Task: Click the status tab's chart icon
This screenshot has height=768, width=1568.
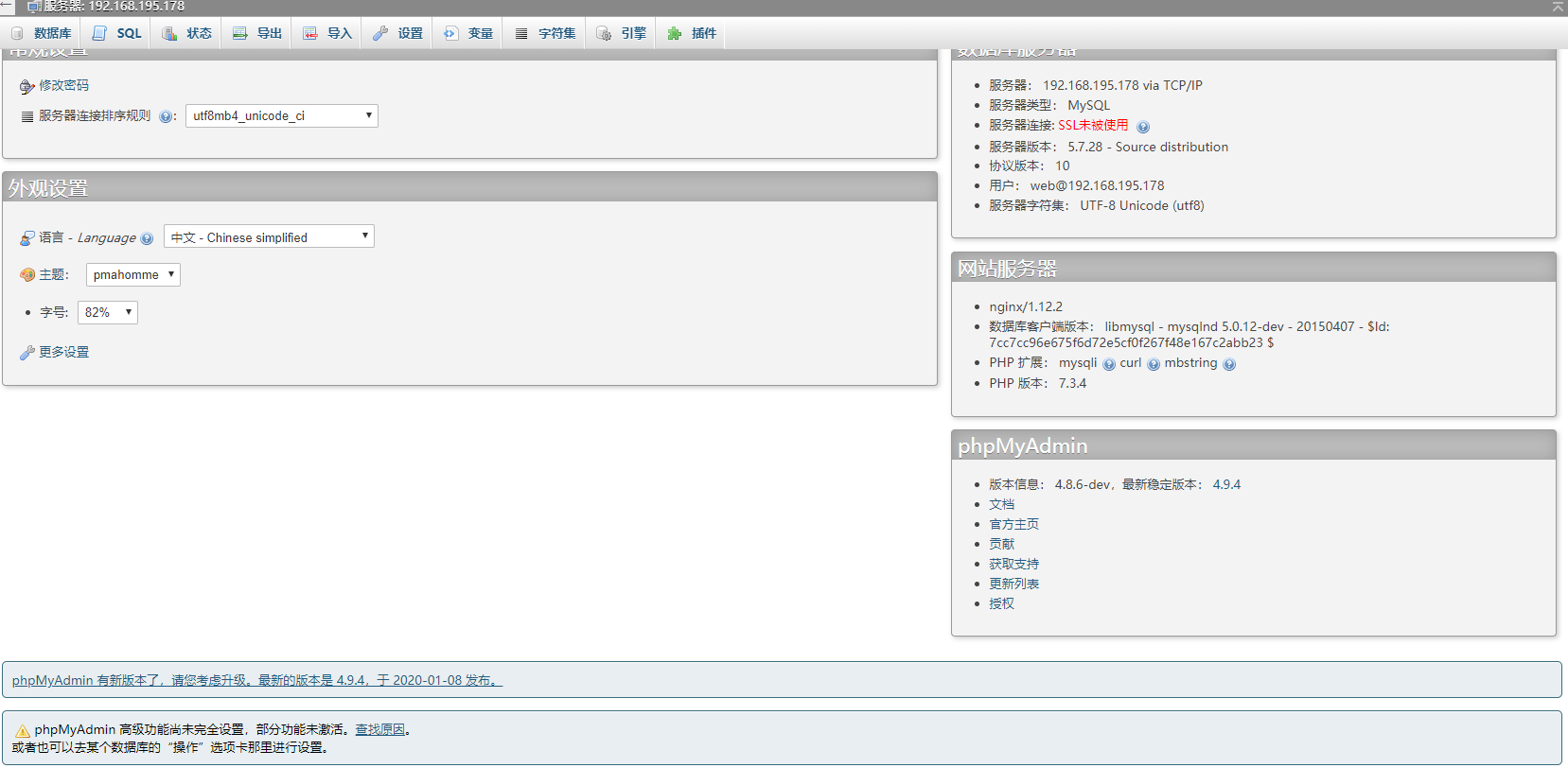Action: pyautogui.click(x=169, y=33)
